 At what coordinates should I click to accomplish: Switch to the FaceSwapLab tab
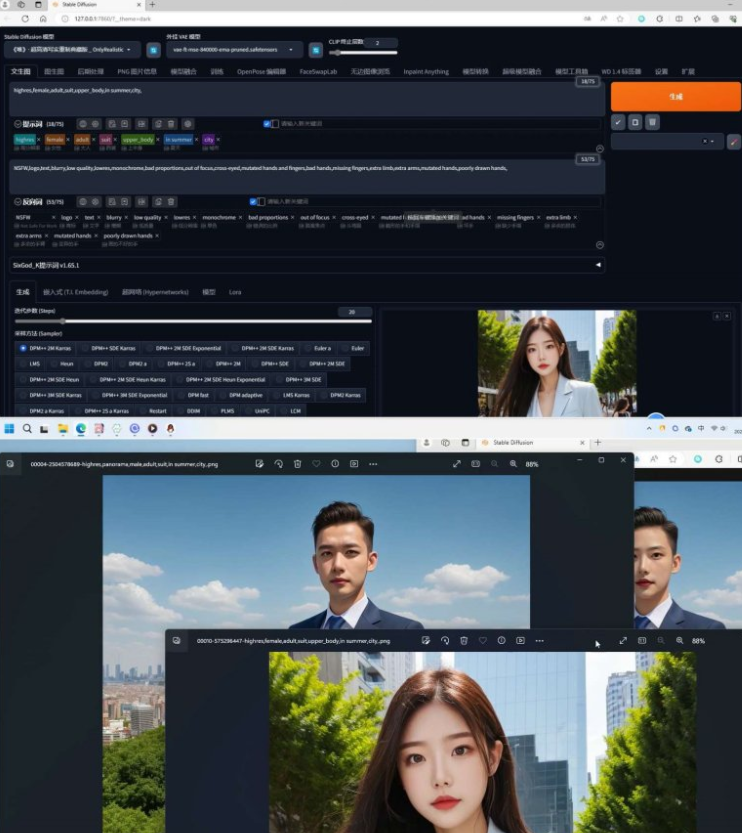pyautogui.click(x=318, y=72)
